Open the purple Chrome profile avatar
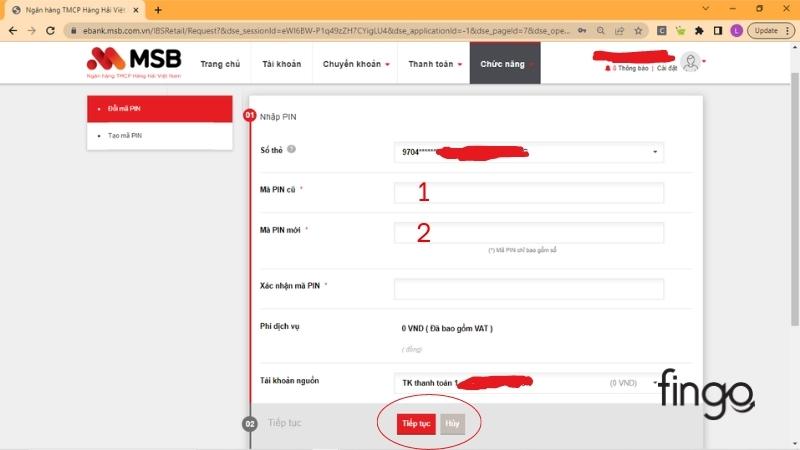The width and height of the screenshot is (800, 450). pos(736,31)
